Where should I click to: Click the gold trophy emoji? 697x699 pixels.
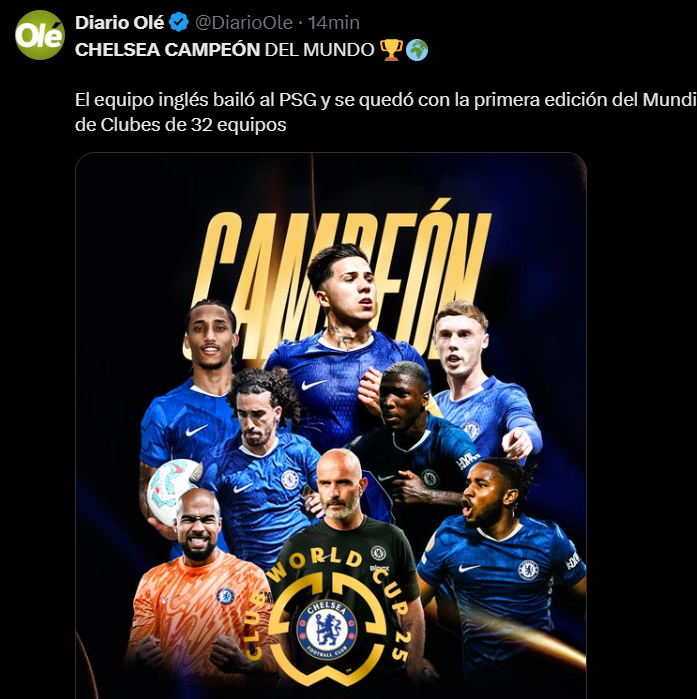tap(391, 49)
